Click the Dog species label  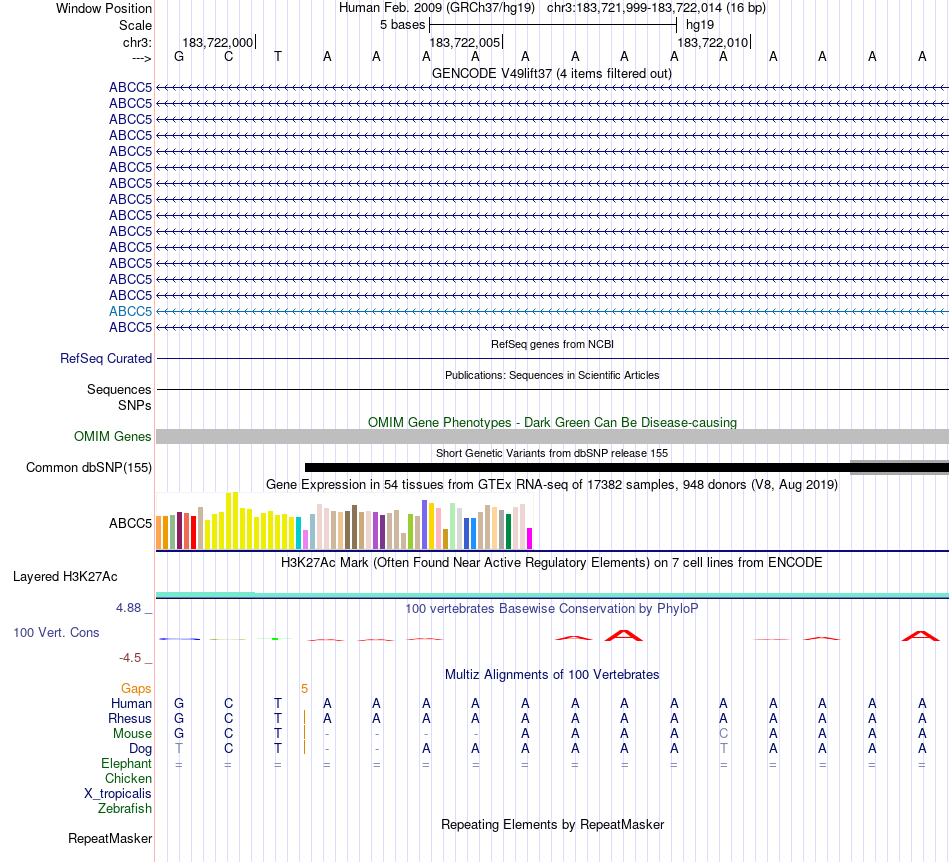141,749
